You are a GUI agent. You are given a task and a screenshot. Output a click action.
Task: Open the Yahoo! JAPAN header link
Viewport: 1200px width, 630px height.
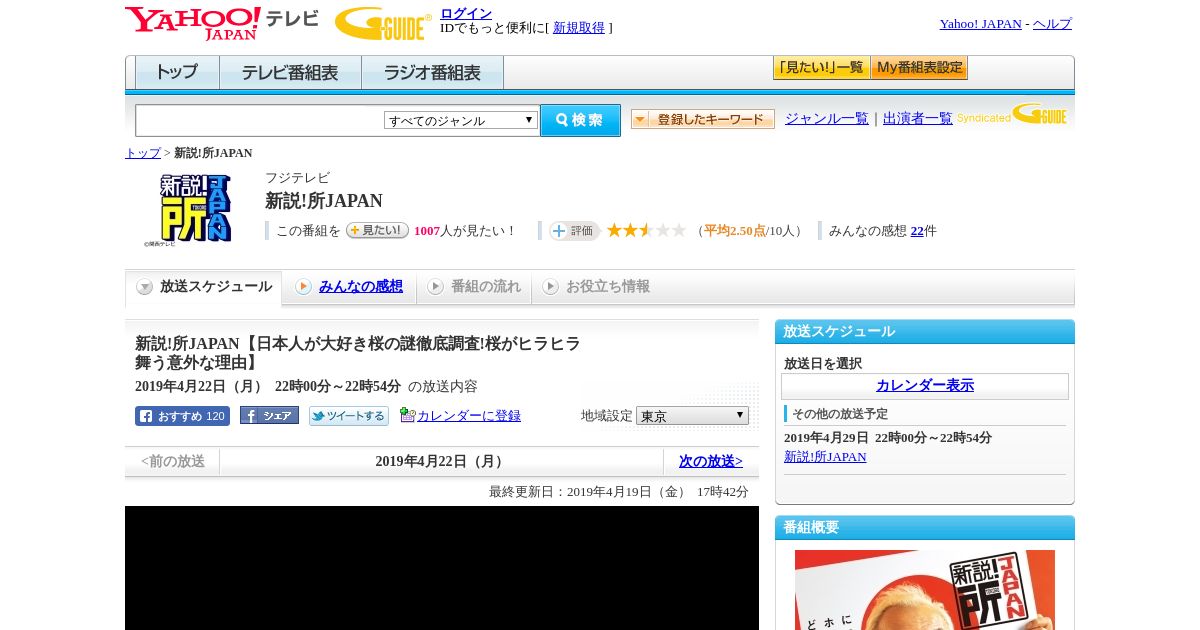980,24
